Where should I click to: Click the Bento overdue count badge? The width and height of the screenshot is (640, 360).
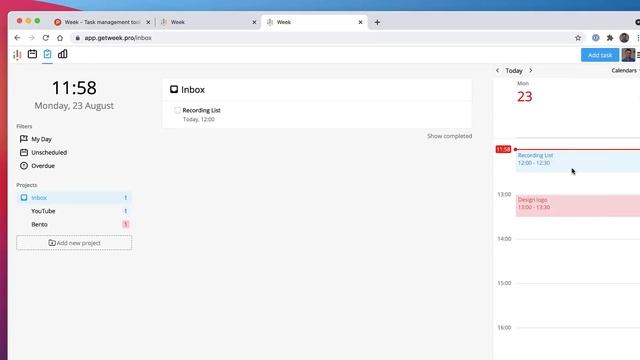tap(126, 224)
